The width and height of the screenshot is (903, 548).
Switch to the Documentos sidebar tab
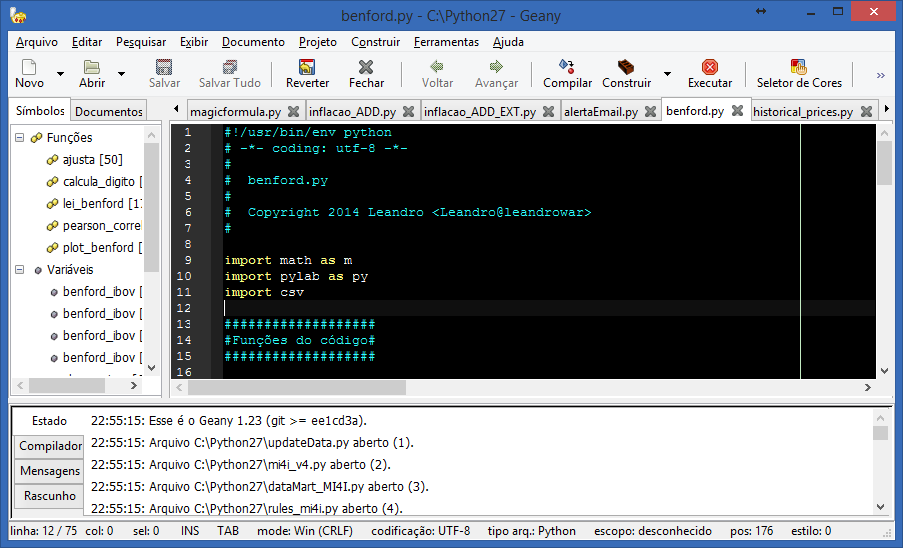click(109, 112)
